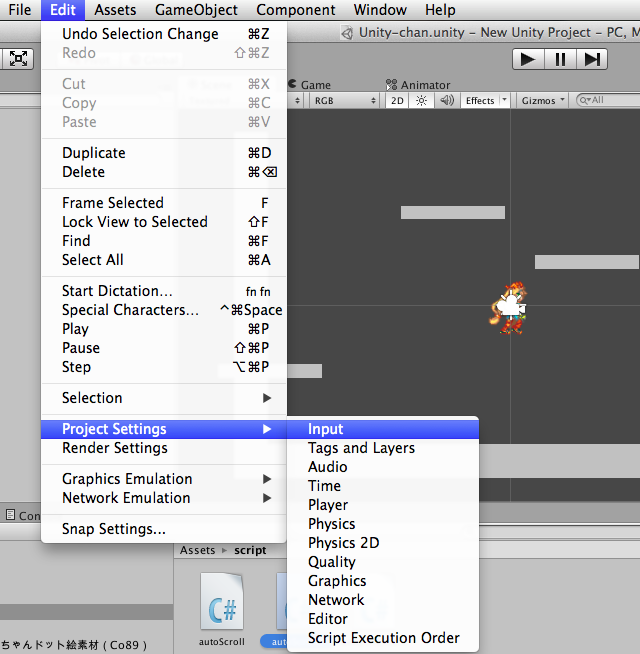
Task: Open the RGB render mode dropdown
Action: tap(344, 101)
